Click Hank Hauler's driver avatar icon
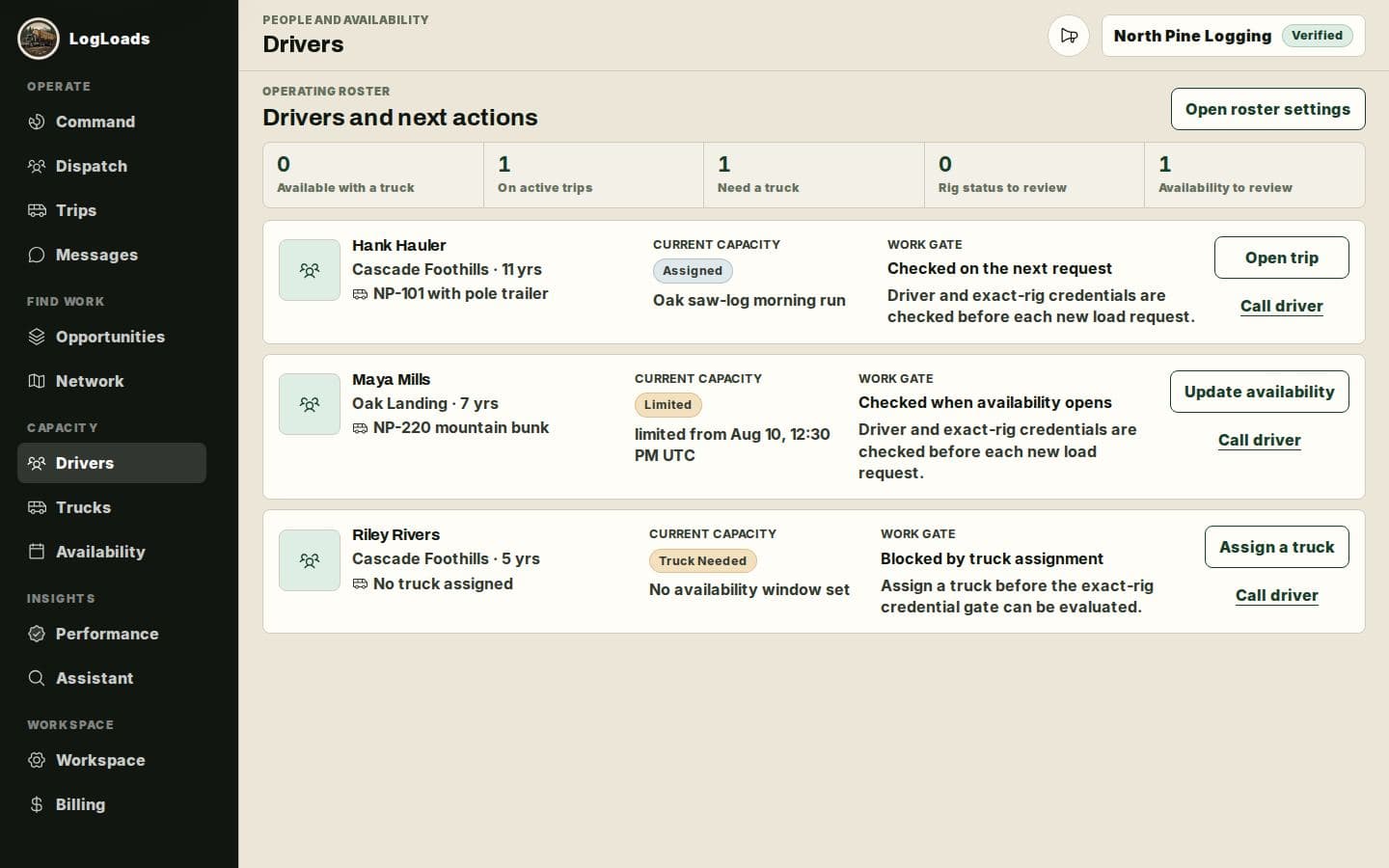 pyautogui.click(x=310, y=270)
